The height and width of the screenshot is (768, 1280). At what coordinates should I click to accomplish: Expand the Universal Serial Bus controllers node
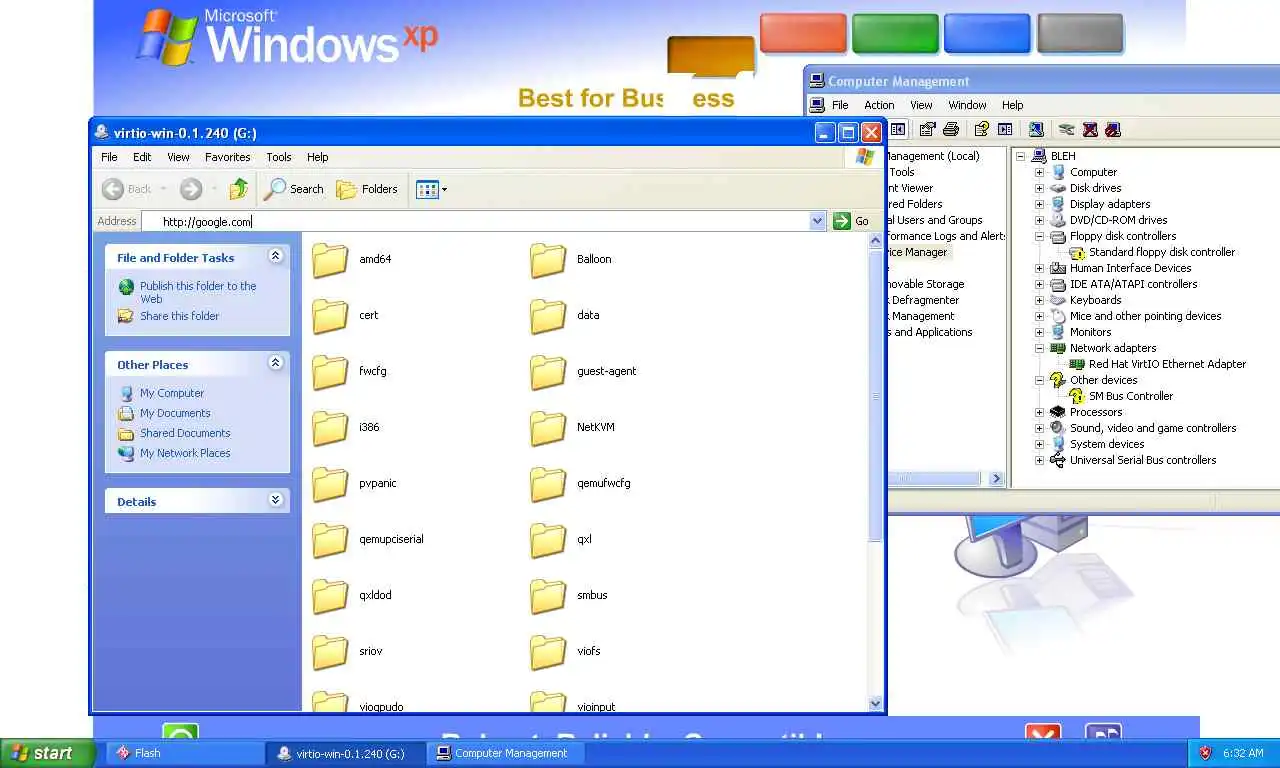click(1039, 460)
